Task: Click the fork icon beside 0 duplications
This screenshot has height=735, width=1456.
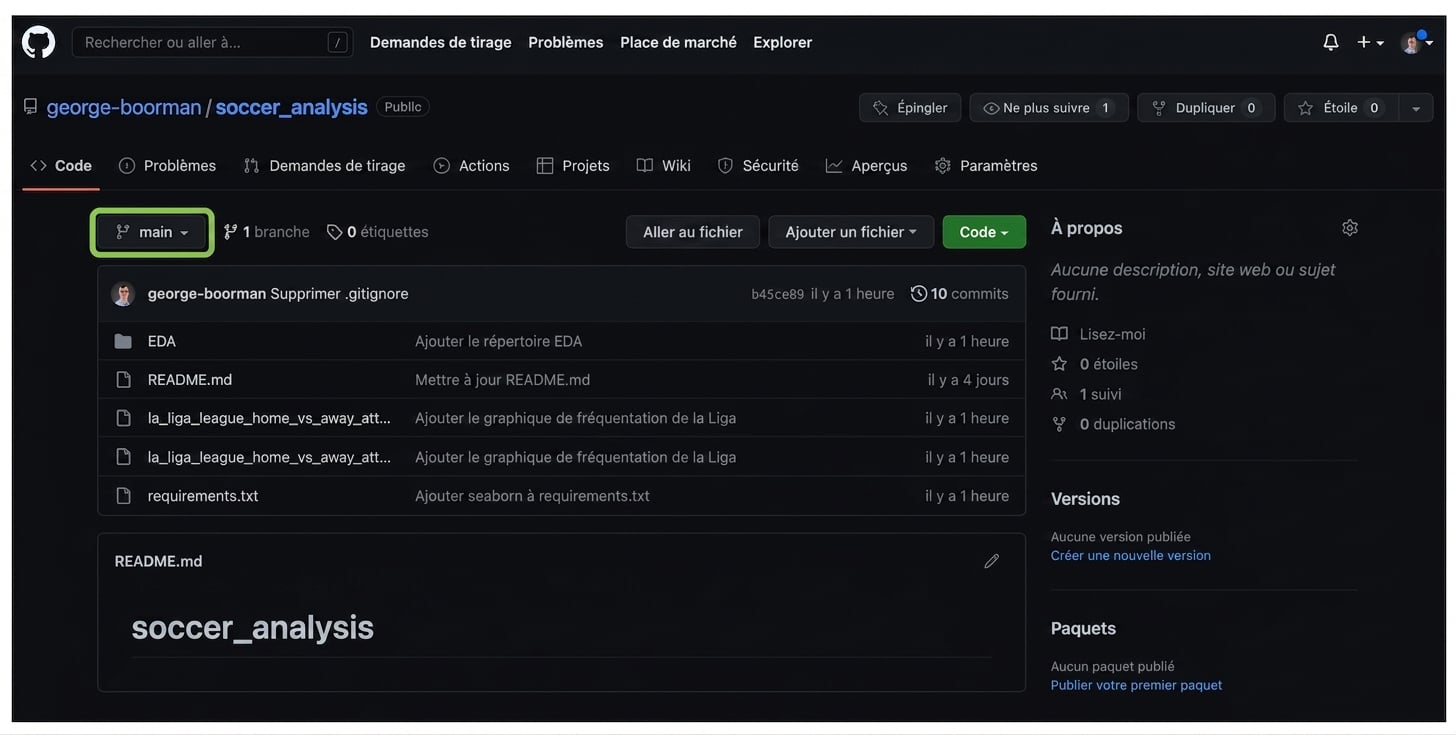Action: tap(1059, 424)
